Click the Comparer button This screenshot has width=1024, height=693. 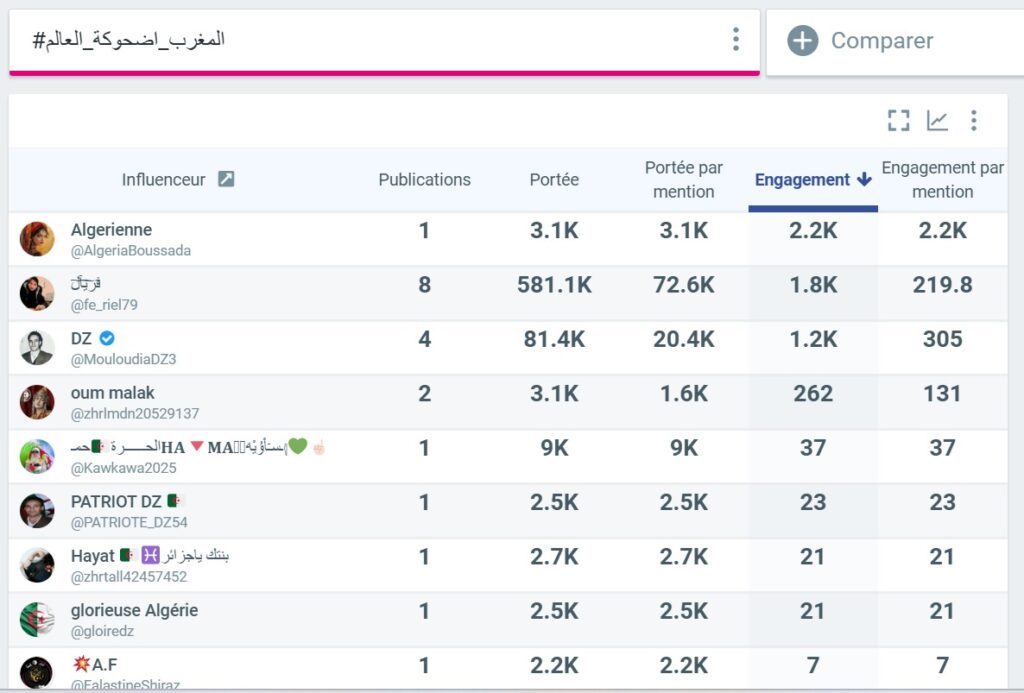880,40
